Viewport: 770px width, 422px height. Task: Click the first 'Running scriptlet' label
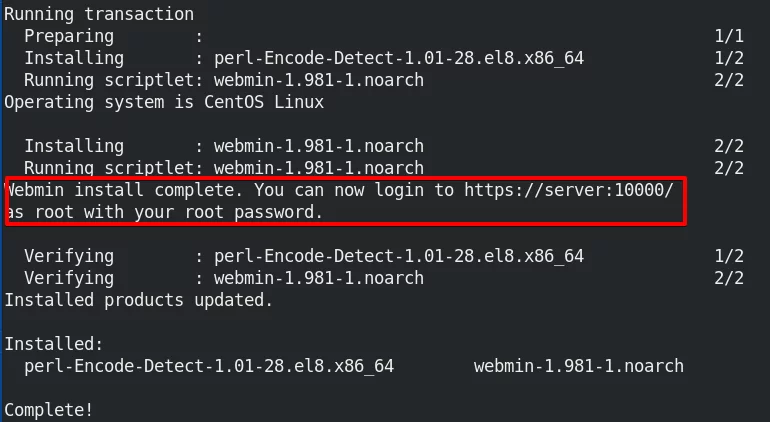[x=109, y=80]
